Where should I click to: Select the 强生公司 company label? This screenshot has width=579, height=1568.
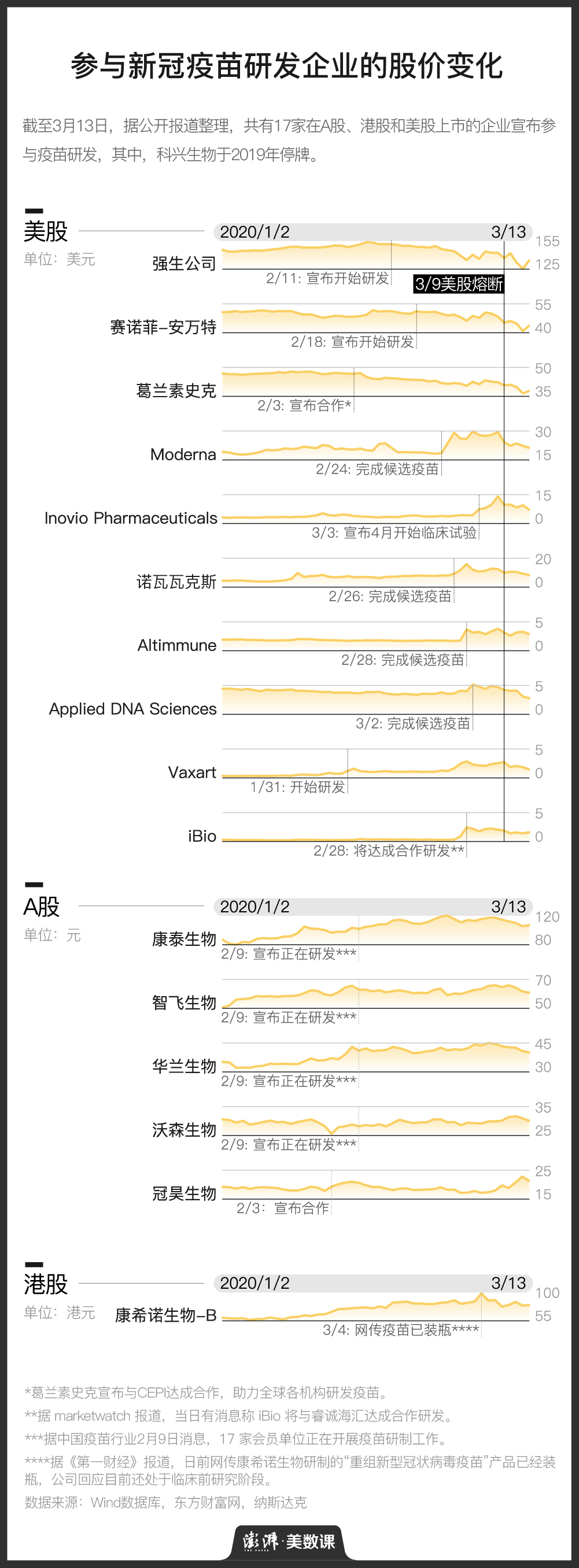coord(184,264)
